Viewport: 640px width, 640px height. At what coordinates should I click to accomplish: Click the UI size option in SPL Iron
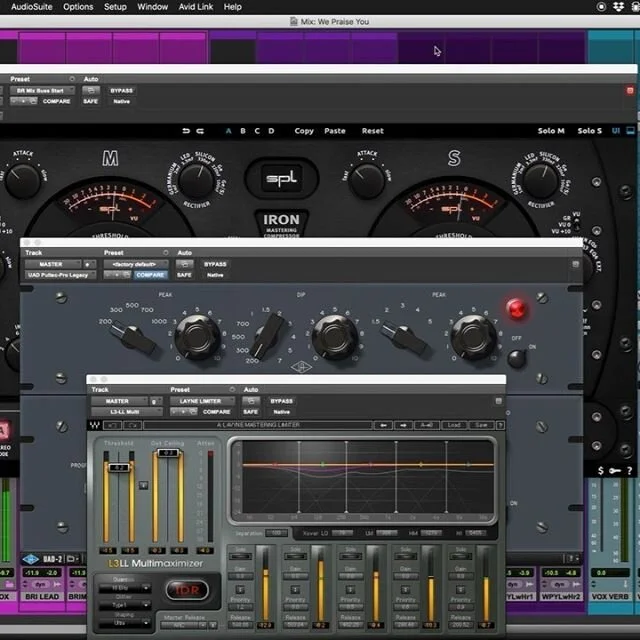[x=616, y=131]
